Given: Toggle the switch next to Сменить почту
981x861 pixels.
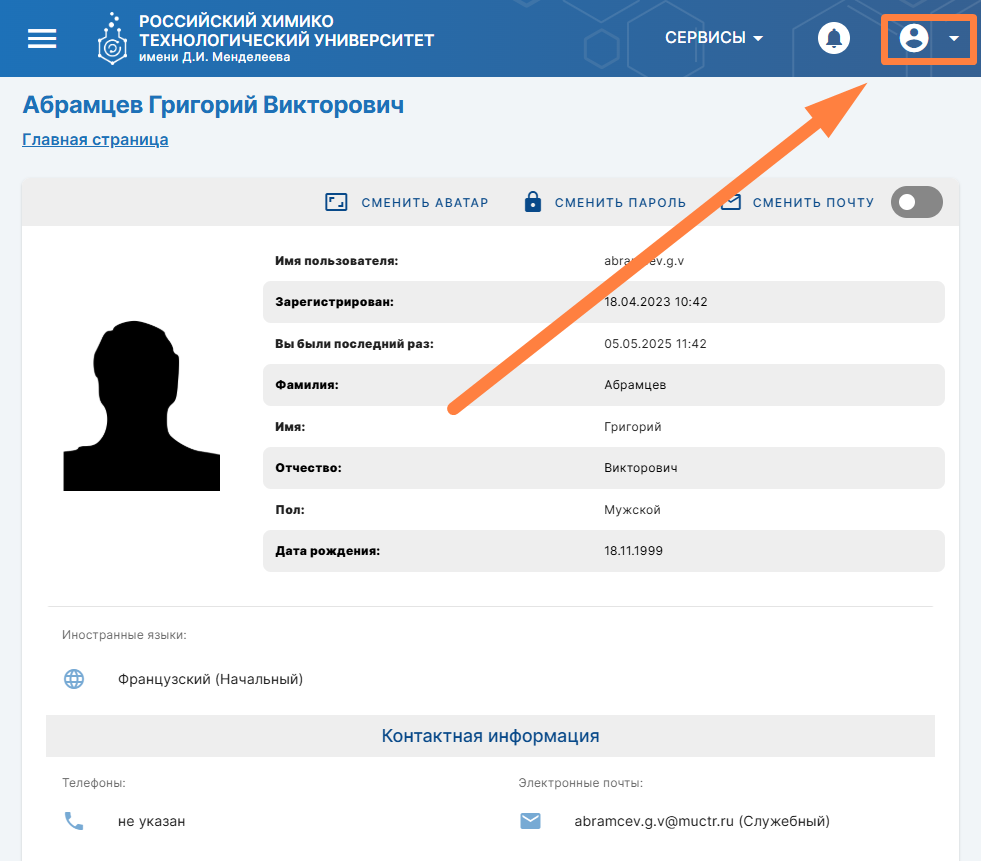Looking at the screenshot, I should pos(916,202).
